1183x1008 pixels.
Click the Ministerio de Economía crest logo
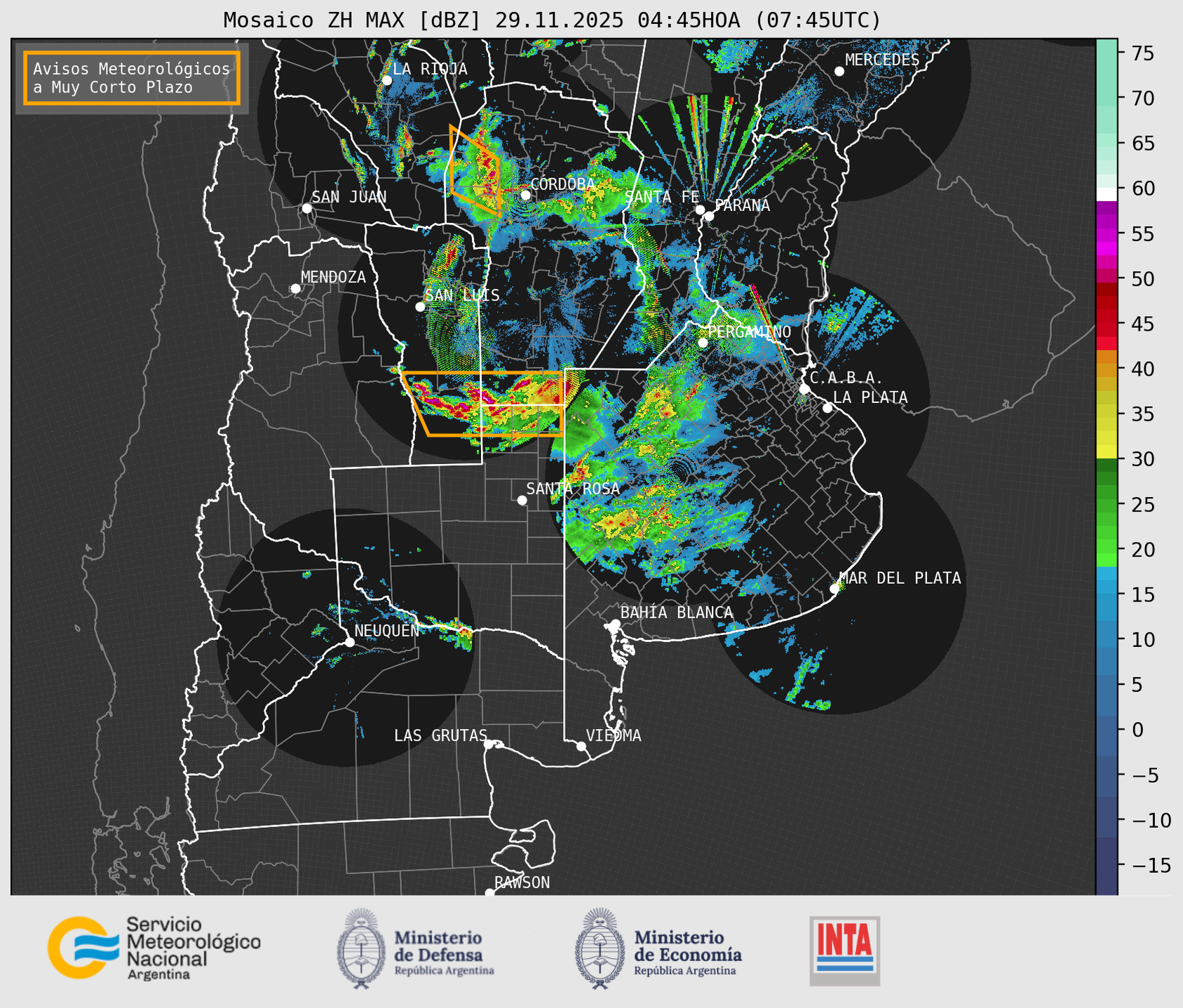click(x=600, y=948)
